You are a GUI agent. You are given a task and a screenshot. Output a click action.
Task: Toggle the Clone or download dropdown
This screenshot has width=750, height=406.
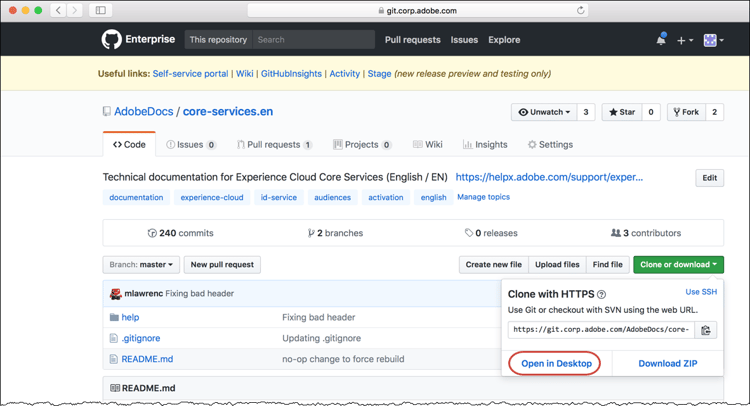point(678,264)
